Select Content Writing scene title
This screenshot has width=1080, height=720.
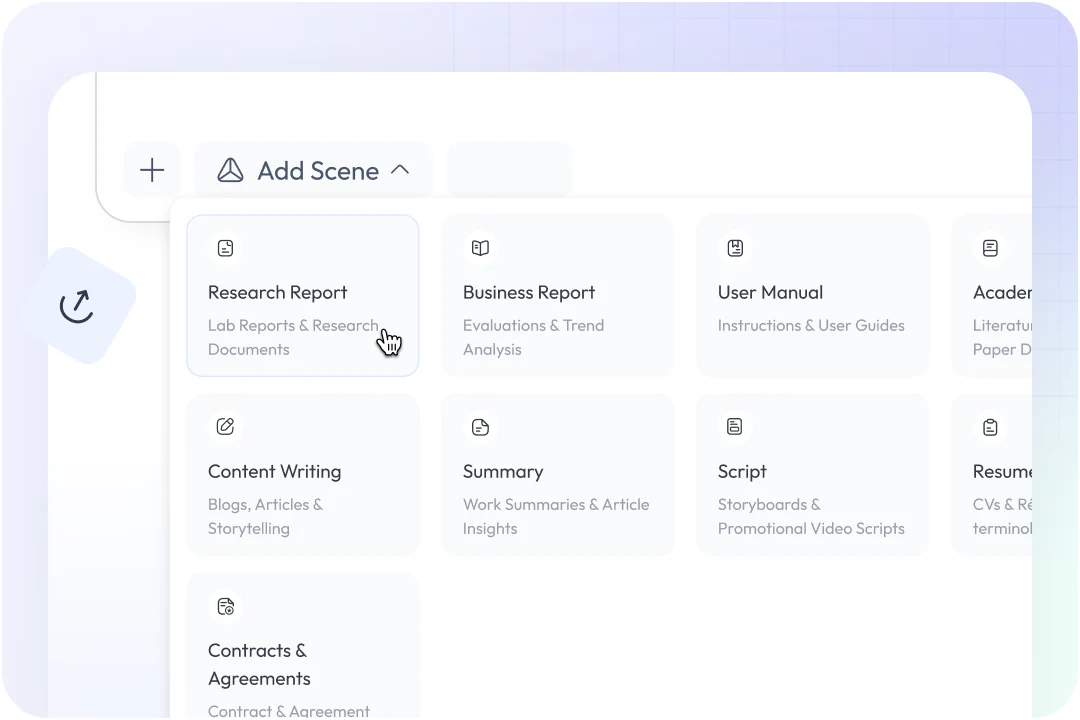point(274,472)
